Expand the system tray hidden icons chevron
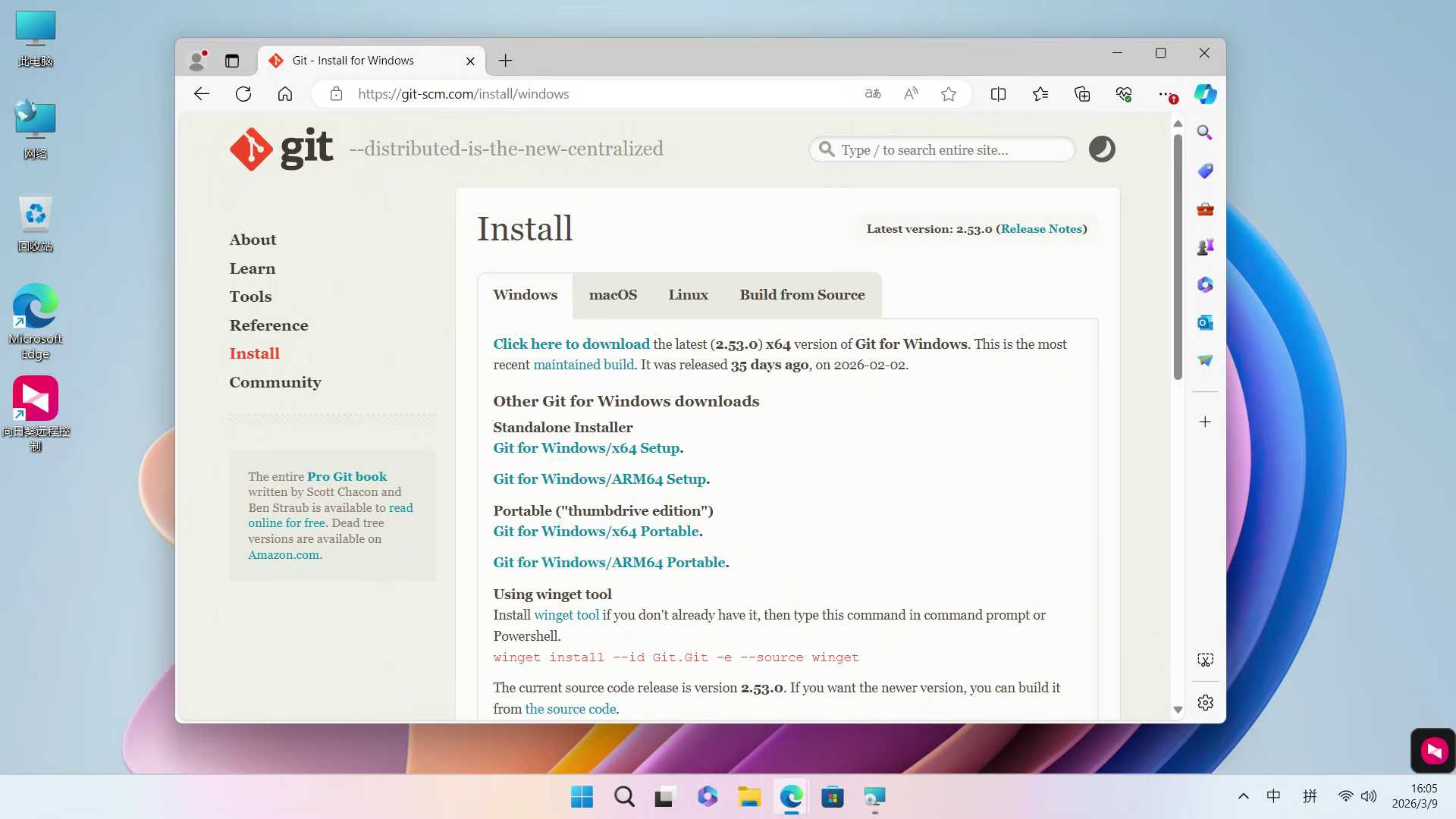The image size is (1456, 819). [x=1243, y=796]
